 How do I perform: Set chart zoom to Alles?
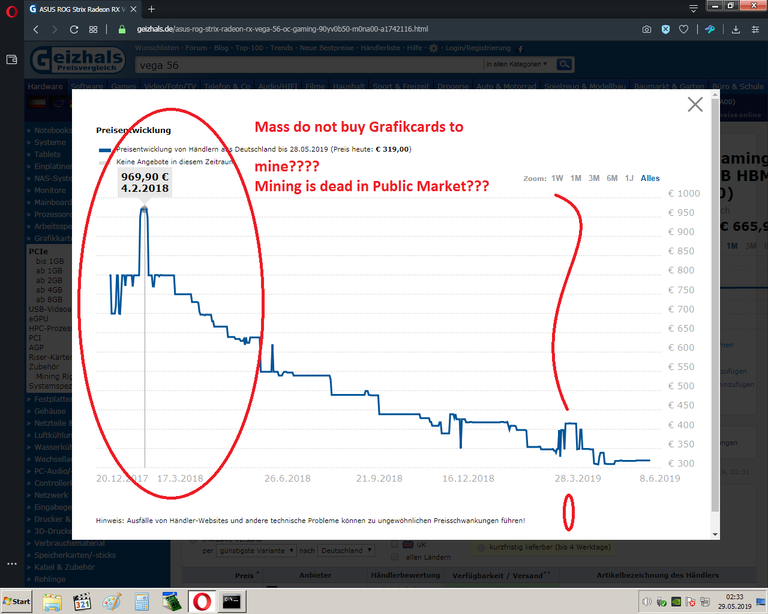click(x=650, y=178)
